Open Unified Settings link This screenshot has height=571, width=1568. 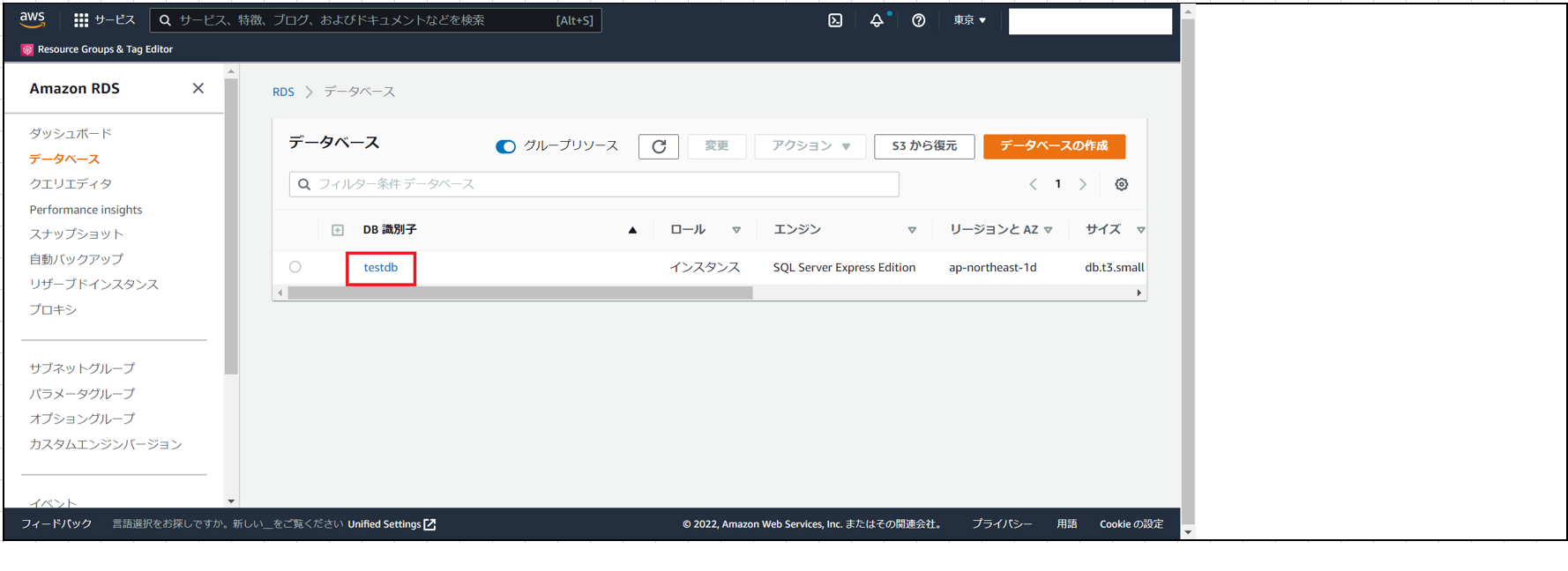pyautogui.click(x=392, y=524)
